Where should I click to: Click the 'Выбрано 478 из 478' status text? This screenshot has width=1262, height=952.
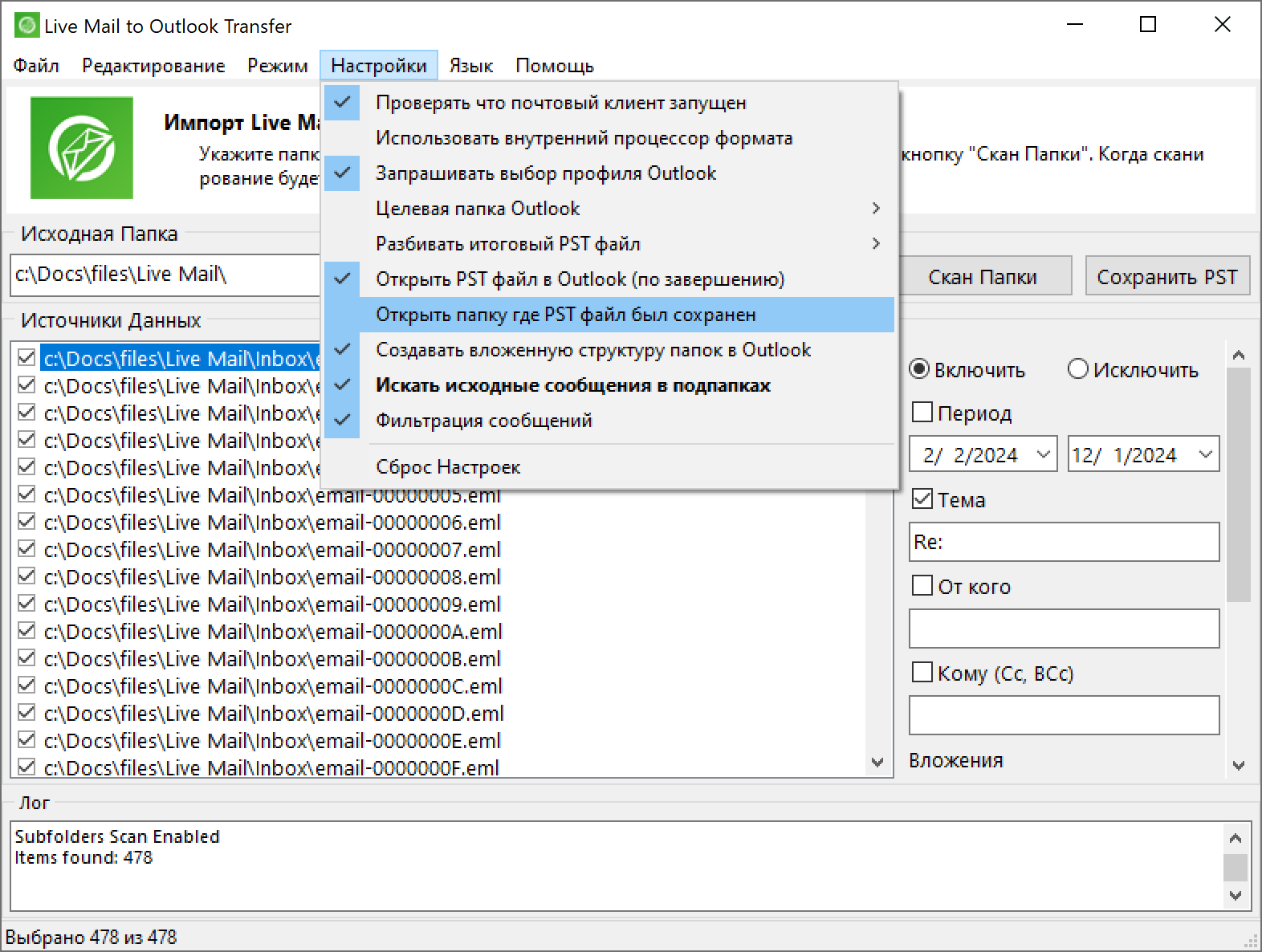pos(91,937)
